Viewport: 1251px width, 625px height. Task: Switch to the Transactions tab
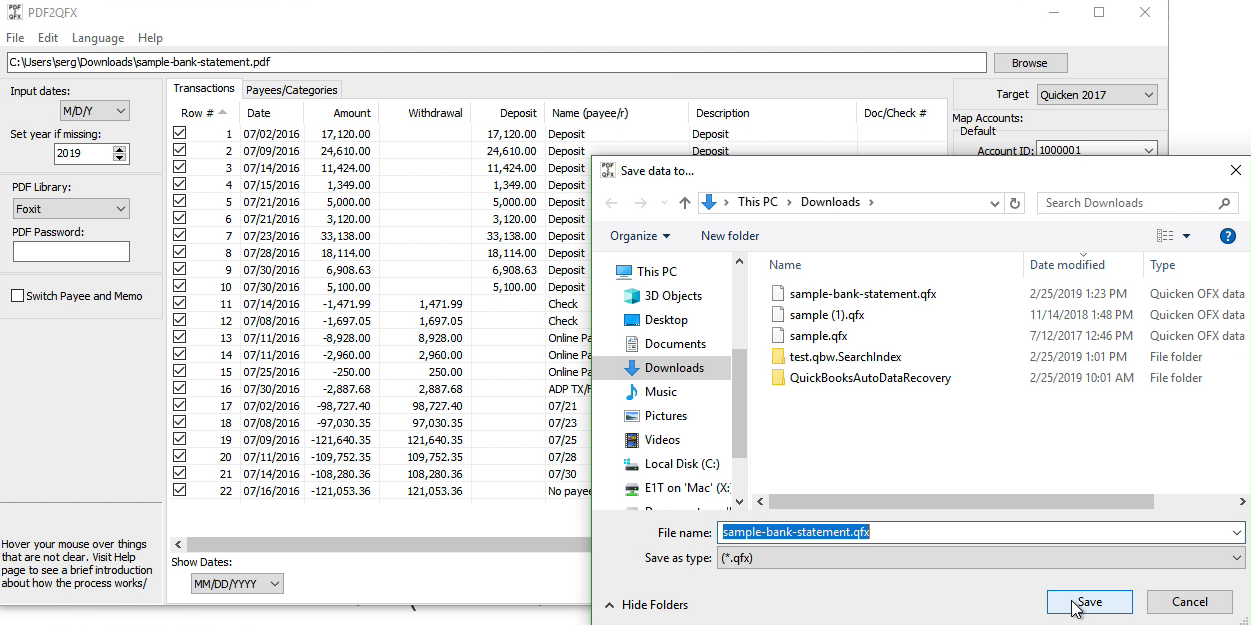[203, 88]
